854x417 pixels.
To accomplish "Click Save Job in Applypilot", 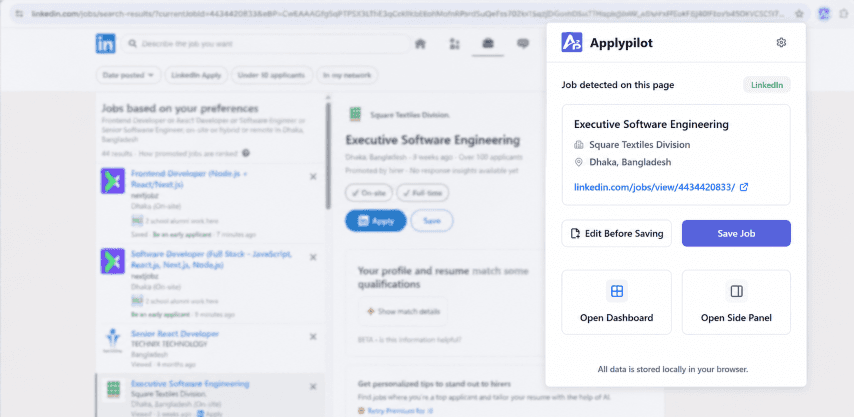I will [736, 234].
